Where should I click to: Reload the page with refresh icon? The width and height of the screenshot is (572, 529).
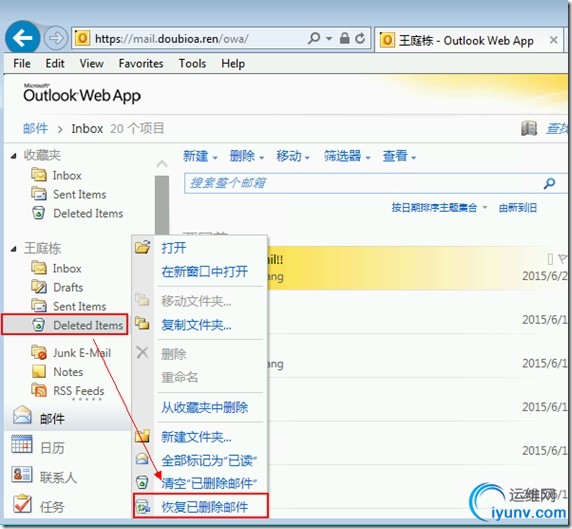click(x=360, y=38)
